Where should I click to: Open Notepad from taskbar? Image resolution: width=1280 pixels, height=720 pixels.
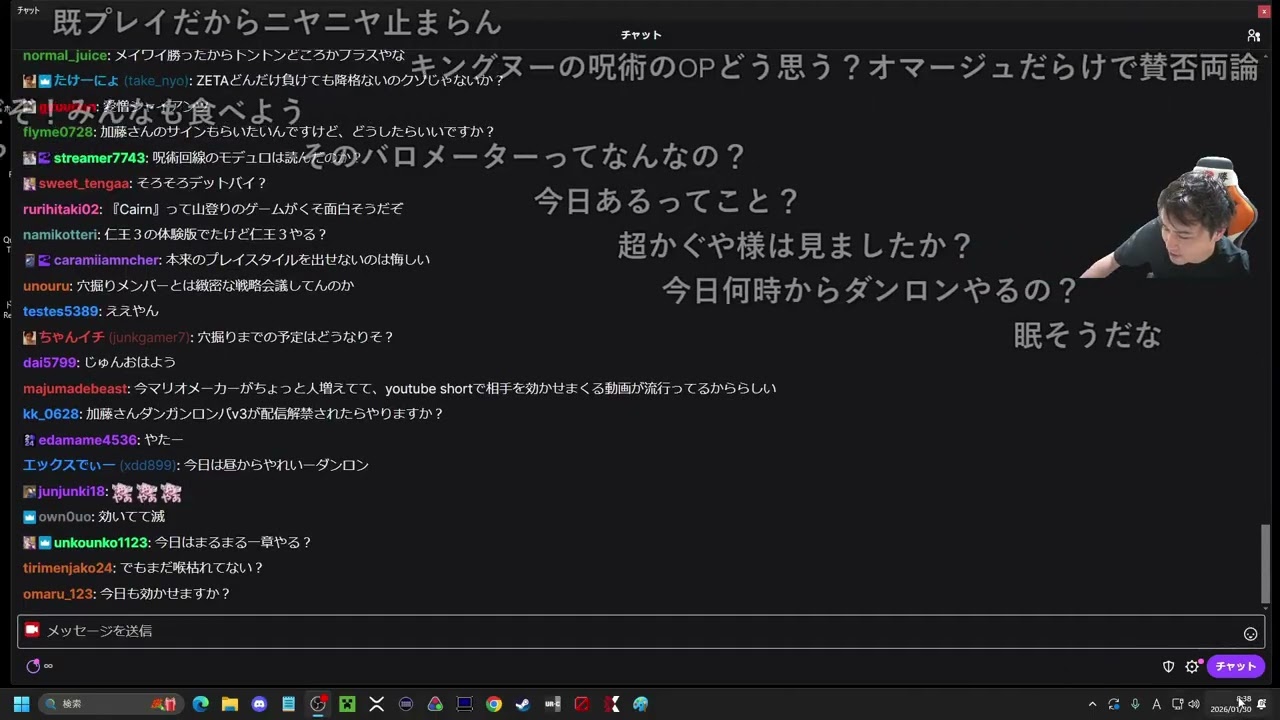(288, 704)
